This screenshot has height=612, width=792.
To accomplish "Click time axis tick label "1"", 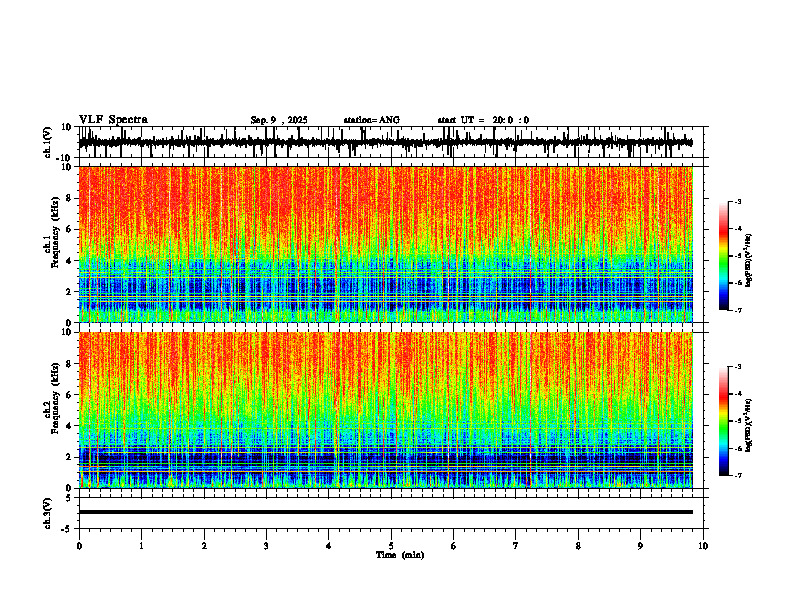I will coord(141,546).
